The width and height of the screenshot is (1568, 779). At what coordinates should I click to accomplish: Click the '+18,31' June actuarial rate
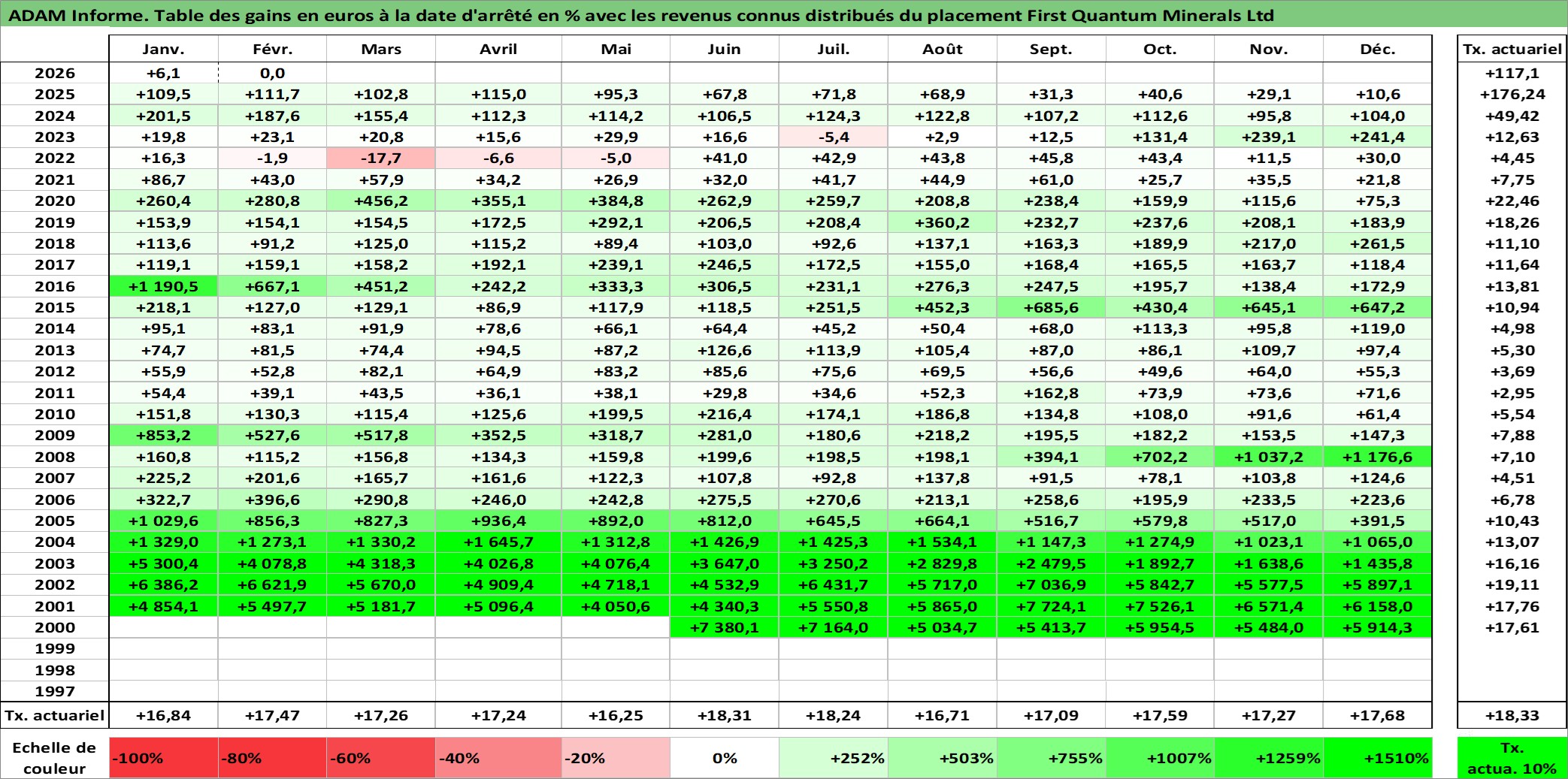pyautogui.click(x=725, y=715)
